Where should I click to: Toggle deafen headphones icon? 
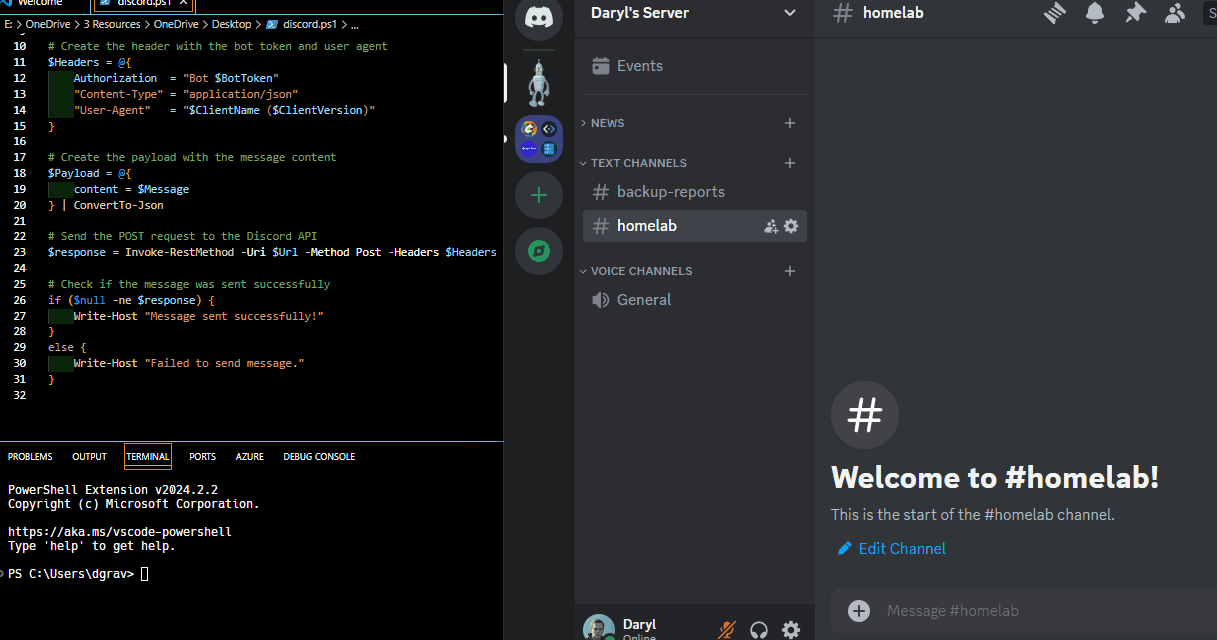point(759,629)
